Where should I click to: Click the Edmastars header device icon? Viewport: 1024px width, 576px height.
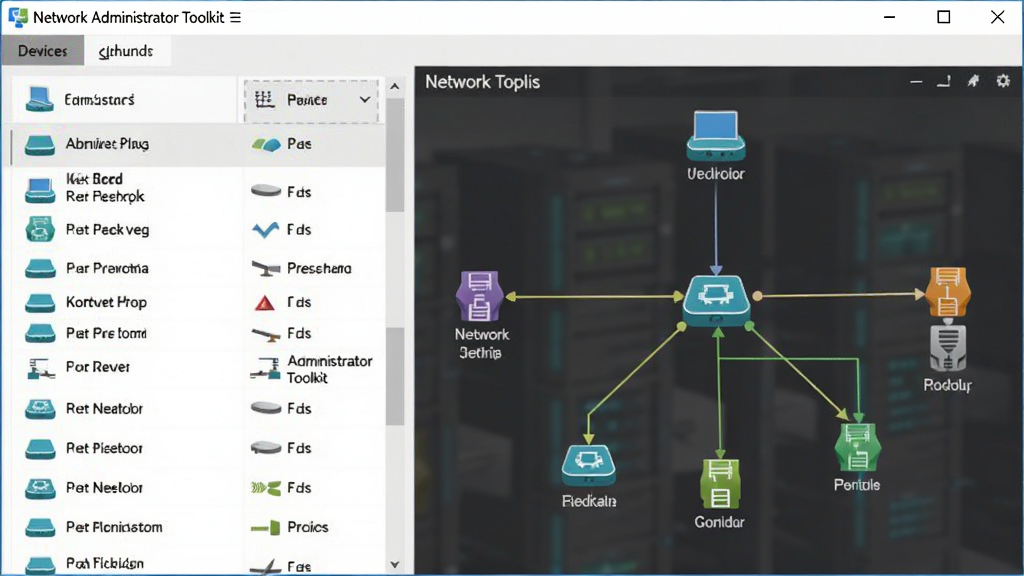pyautogui.click(x=39, y=99)
